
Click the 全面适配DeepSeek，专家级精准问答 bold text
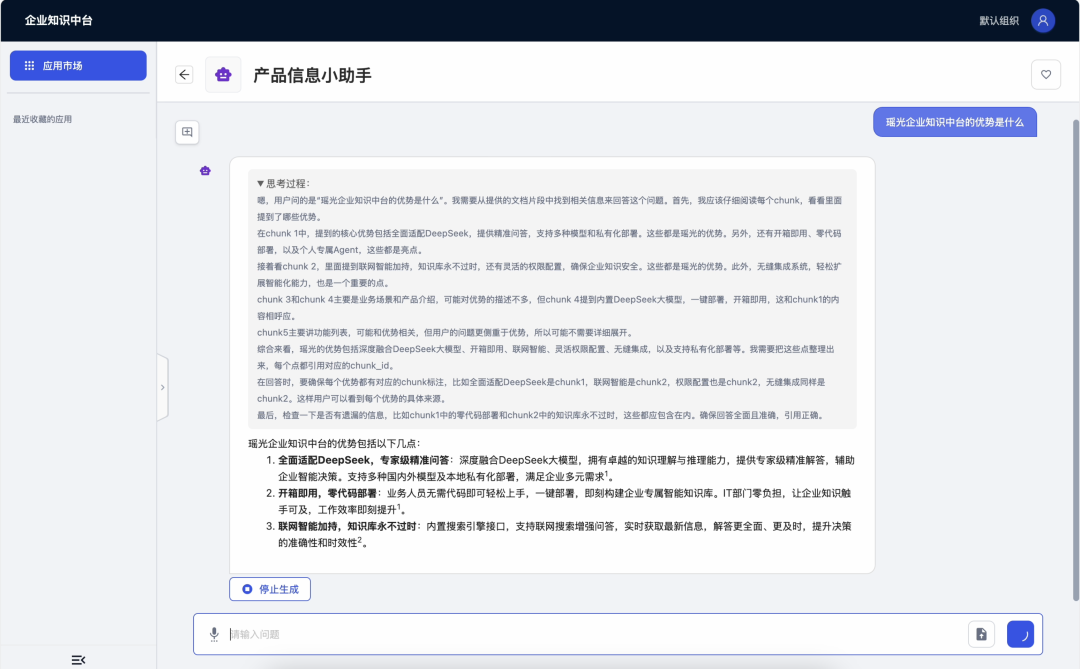coord(364,460)
